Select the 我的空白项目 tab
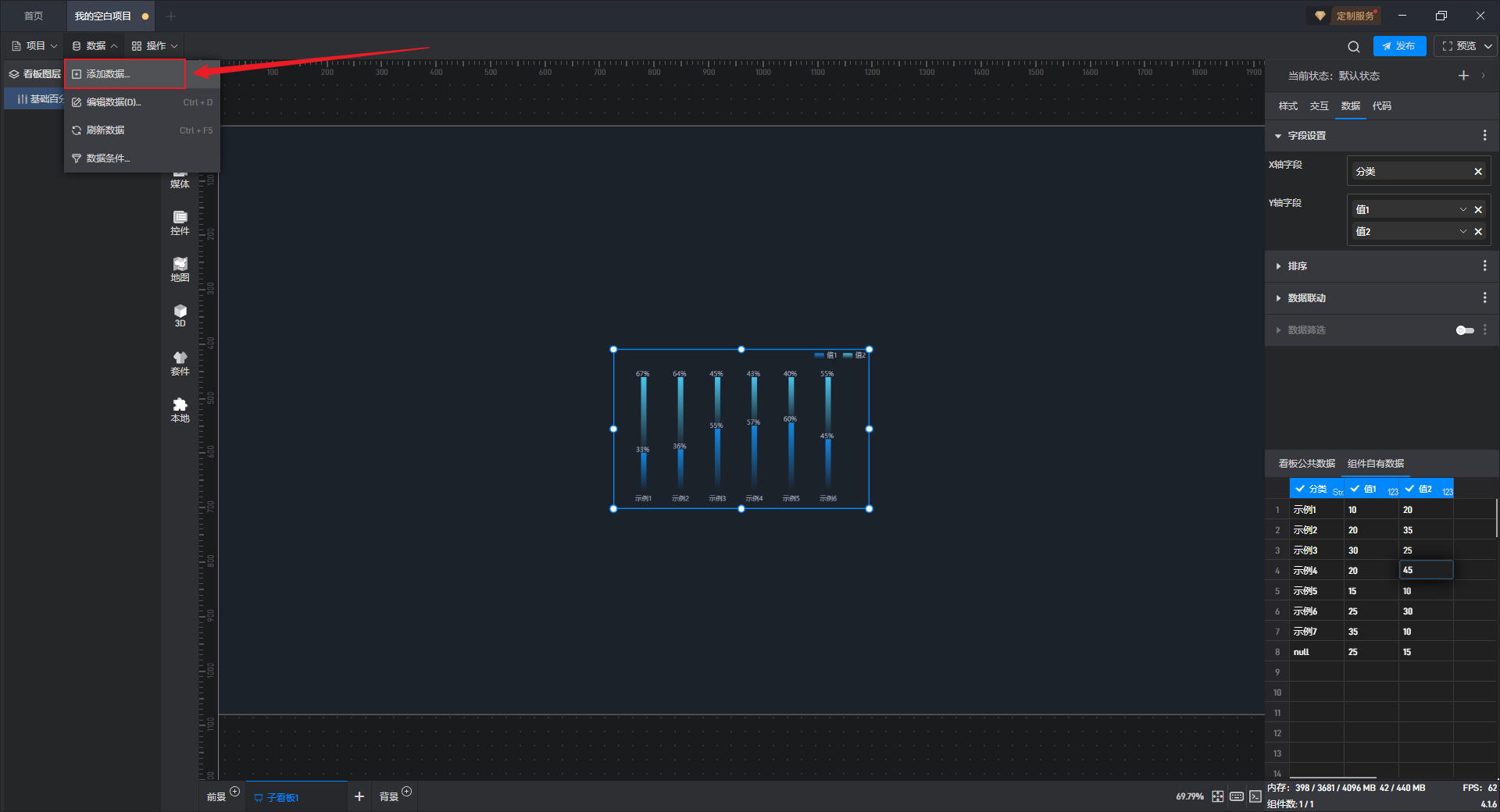Viewport: 1500px width, 812px height. pyautogui.click(x=109, y=16)
